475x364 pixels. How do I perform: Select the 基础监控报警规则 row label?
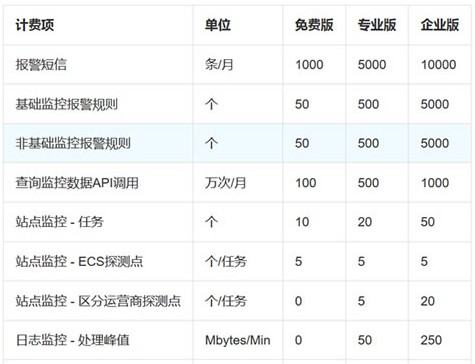coord(66,104)
